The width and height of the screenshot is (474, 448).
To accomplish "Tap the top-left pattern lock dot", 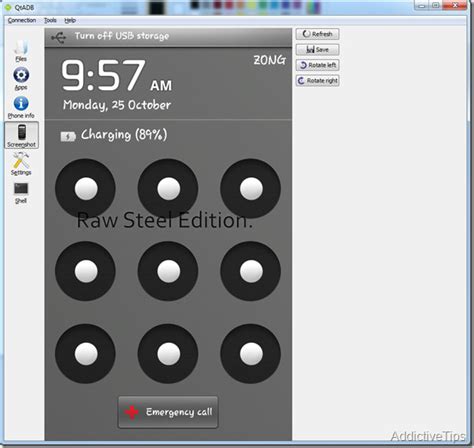I will tap(86, 189).
